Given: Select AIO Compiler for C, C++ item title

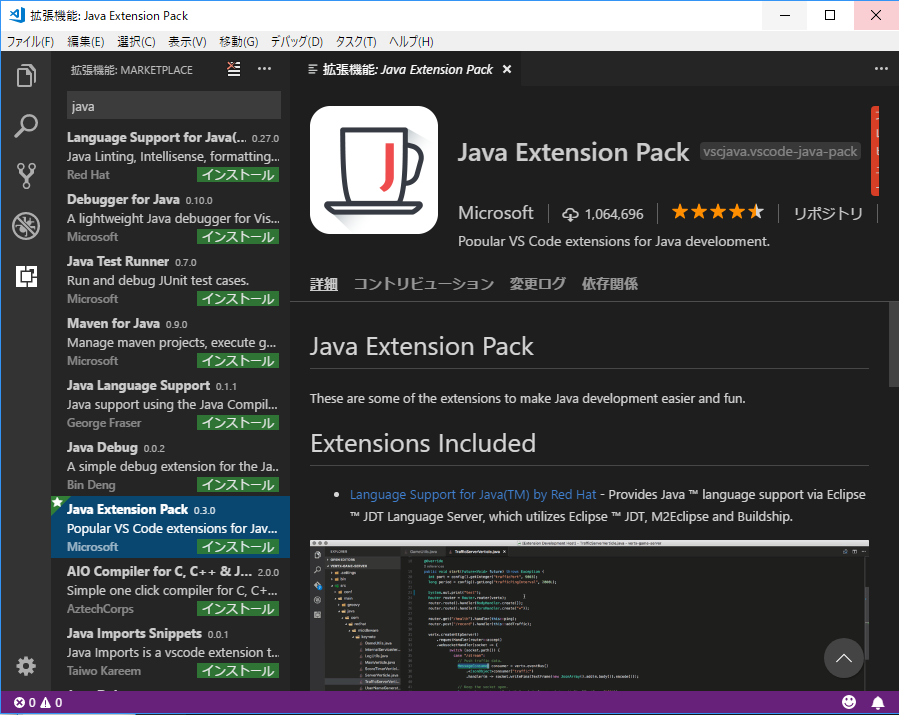Looking at the screenshot, I should pyautogui.click(x=159, y=572).
